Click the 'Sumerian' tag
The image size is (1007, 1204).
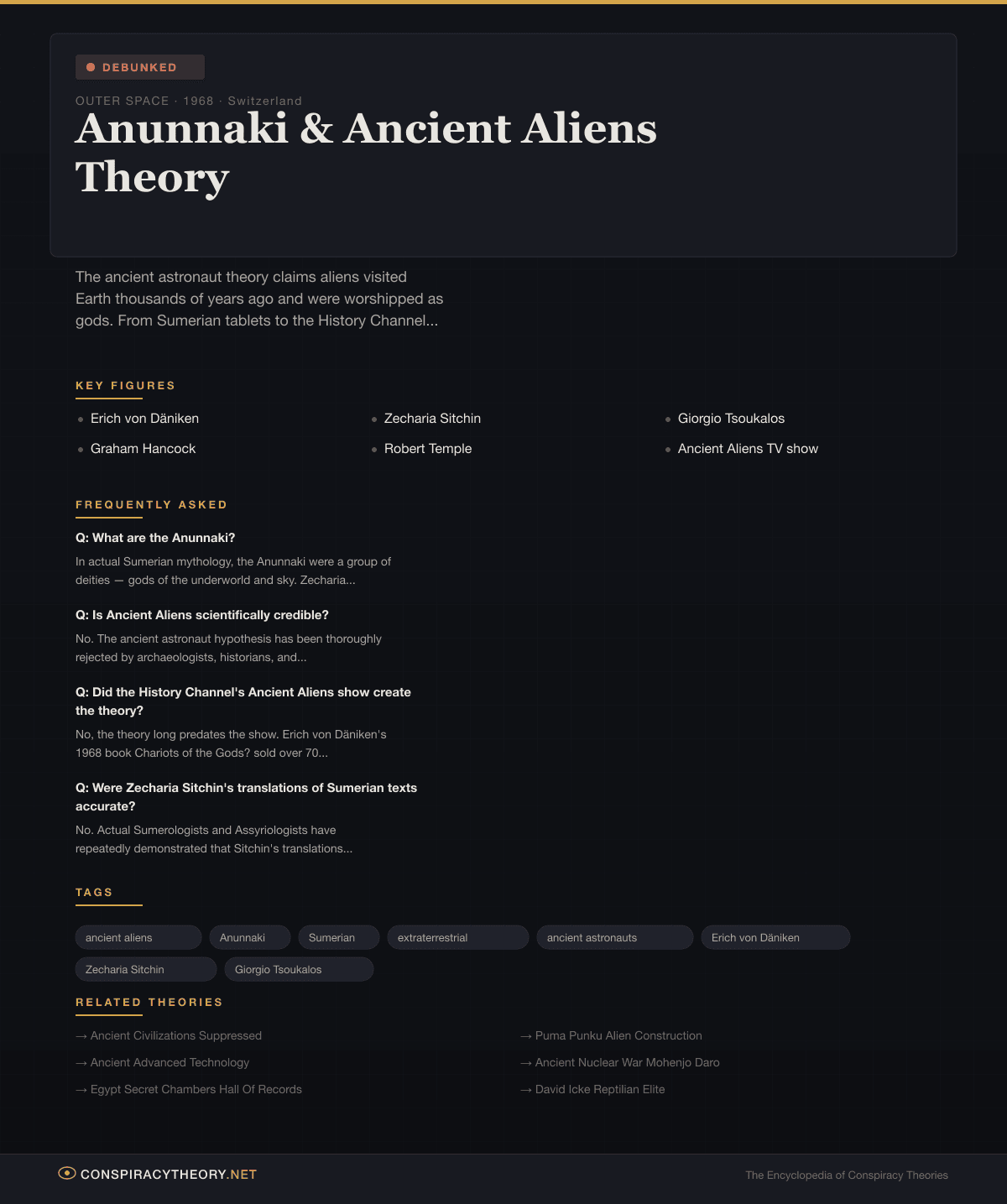point(338,937)
